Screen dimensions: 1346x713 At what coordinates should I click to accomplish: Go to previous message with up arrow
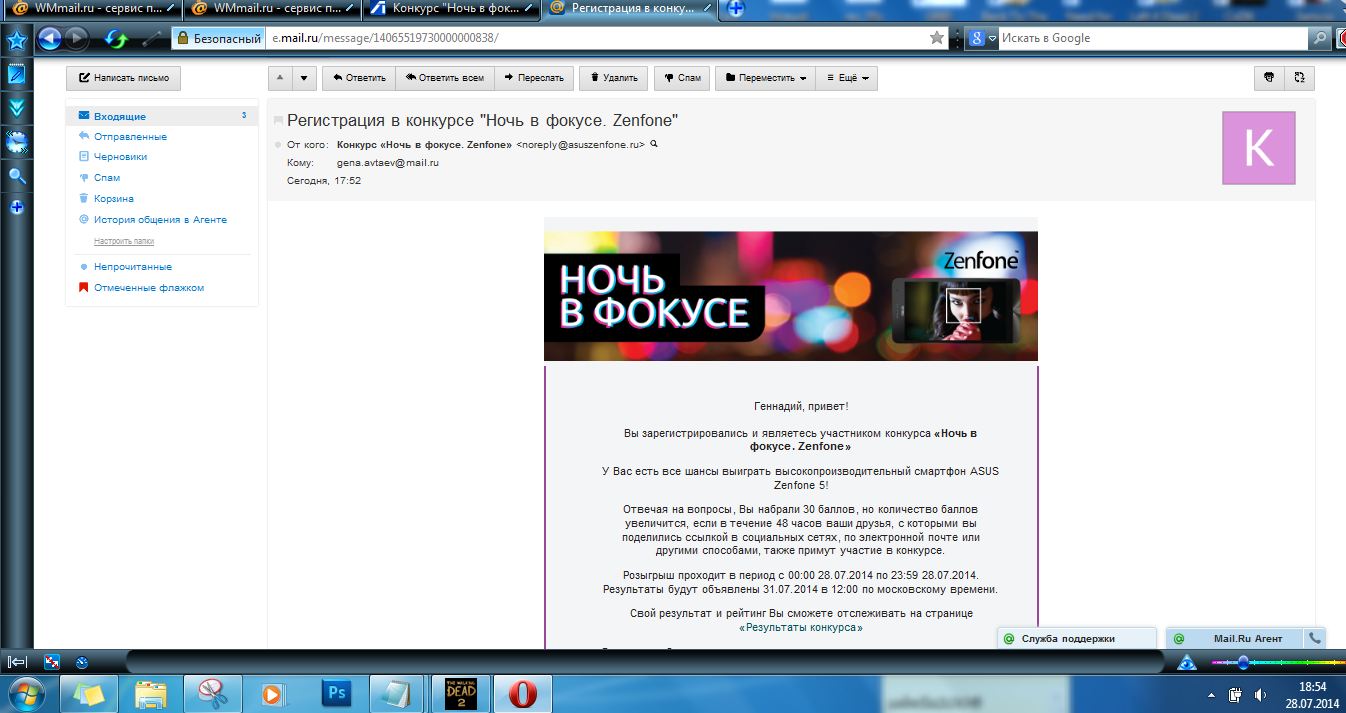[x=280, y=78]
